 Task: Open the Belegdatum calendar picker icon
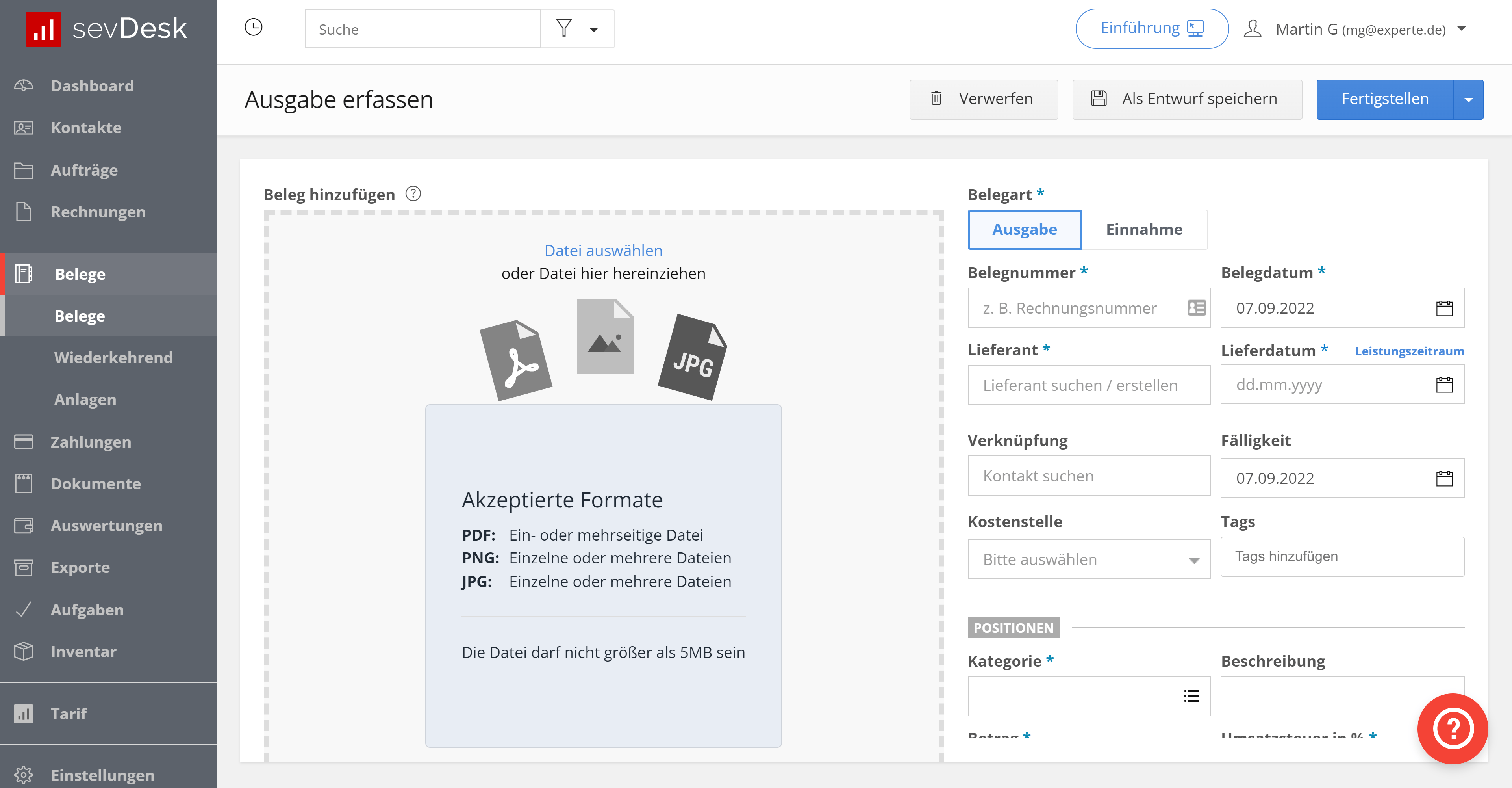tap(1444, 308)
